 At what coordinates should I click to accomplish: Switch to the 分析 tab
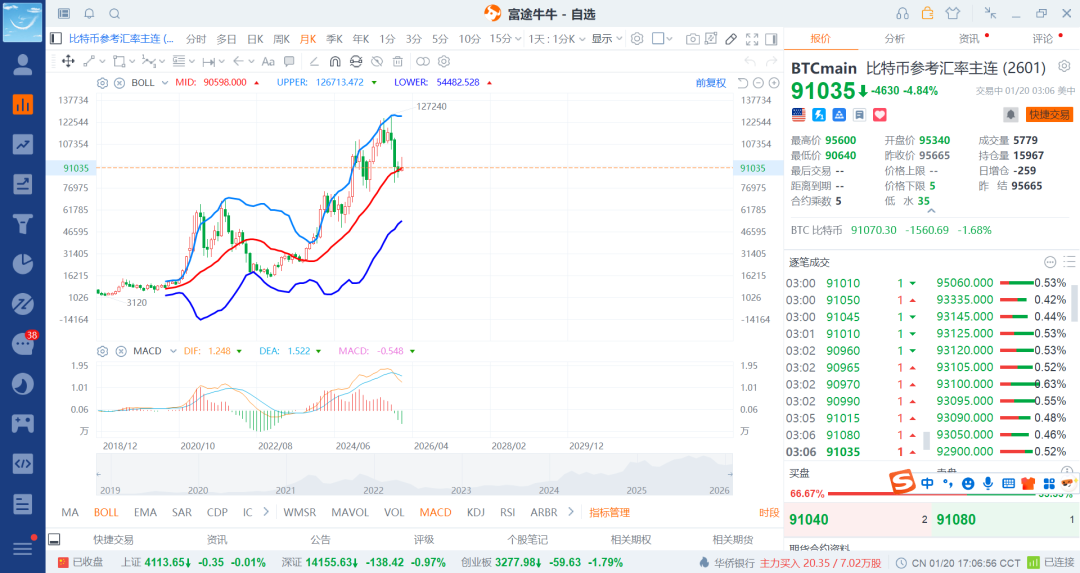(894, 39)
